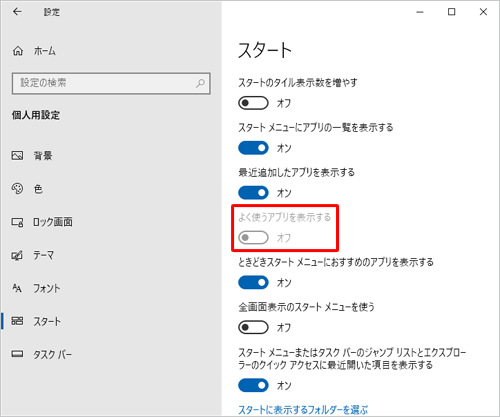Disable 最近開いた項目を表示する switch
This screenshot has width=500, height=417.
253,385
